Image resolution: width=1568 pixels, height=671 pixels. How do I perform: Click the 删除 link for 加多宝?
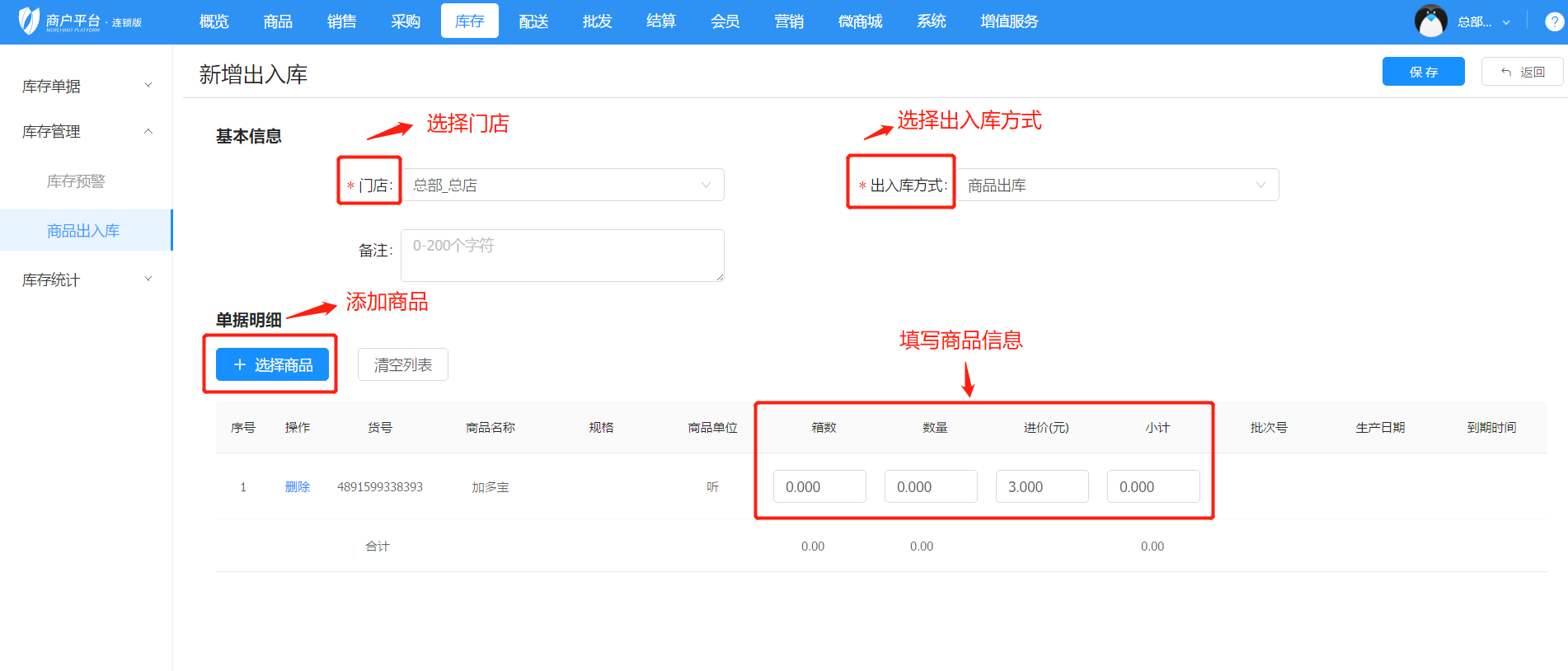(x=297, y=487)
